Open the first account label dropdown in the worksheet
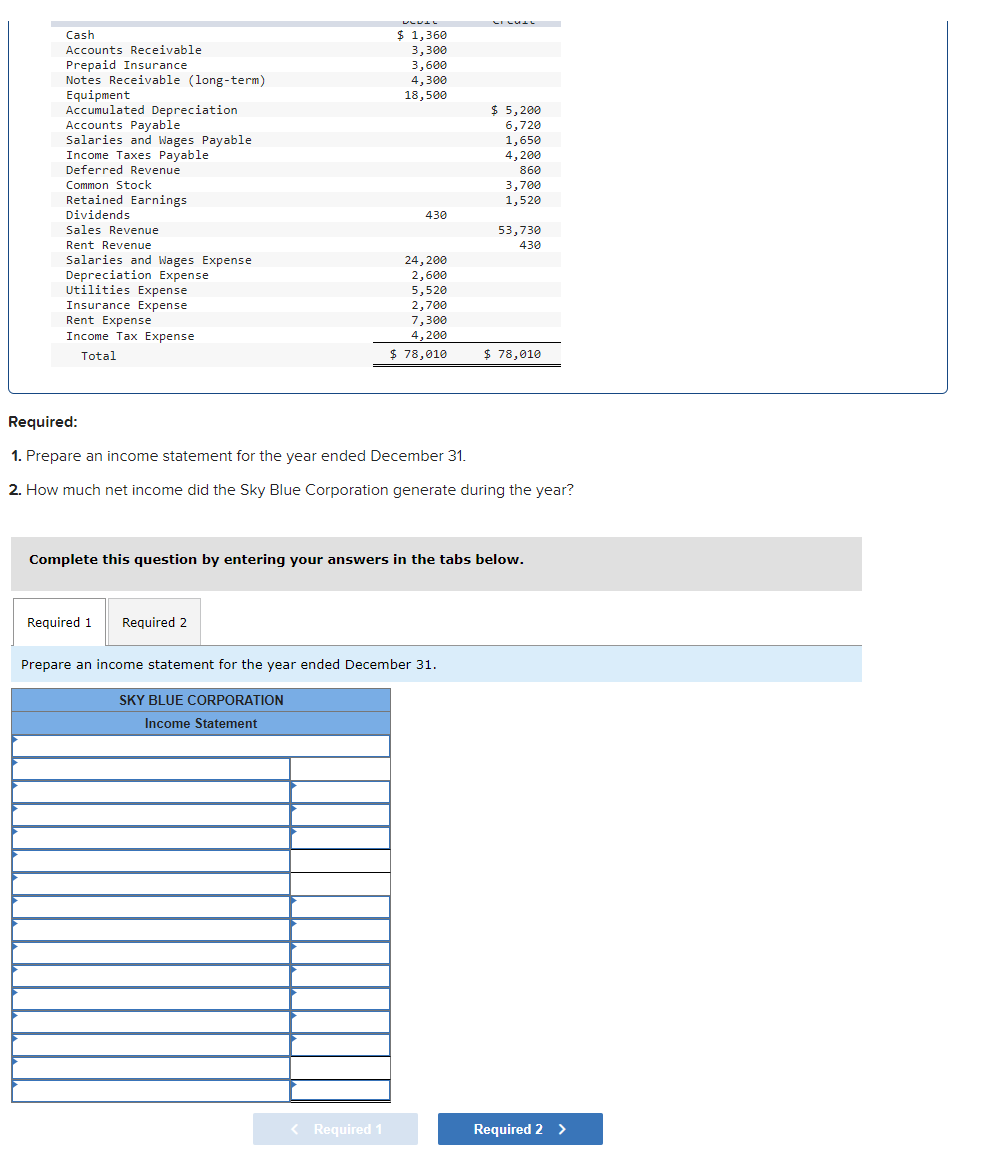The width and height of the screenshot is (1006, 1152). (150, 768)
